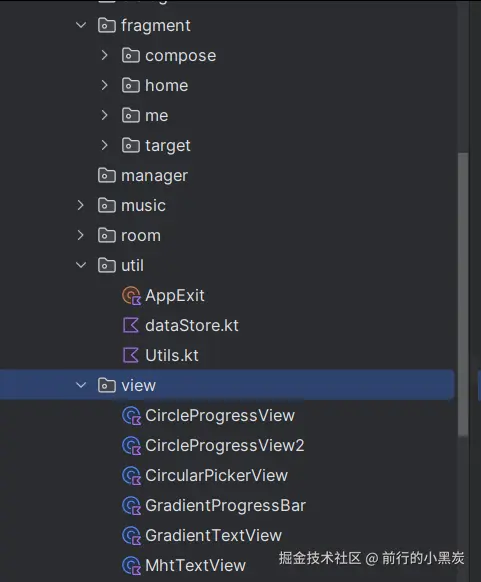
Task: Expand the target folder chevron
Action: coord(105,145)
